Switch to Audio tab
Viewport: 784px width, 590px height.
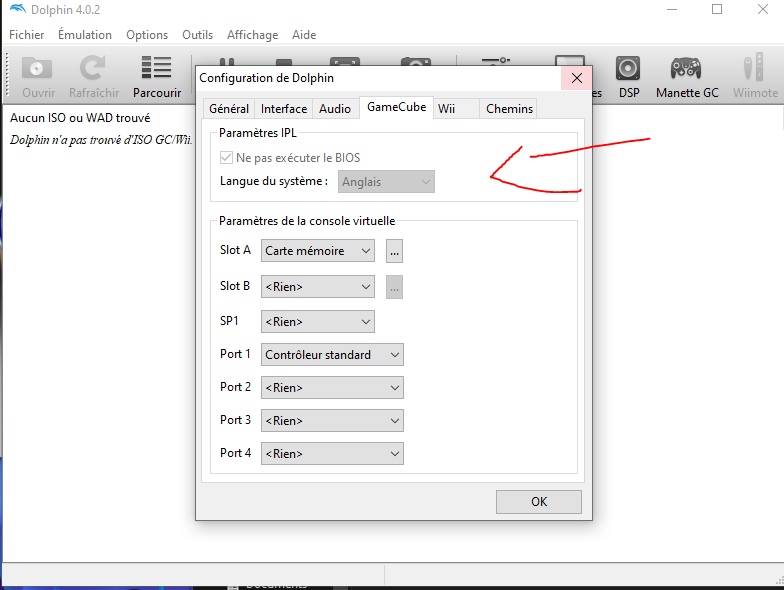click(335, 108)
